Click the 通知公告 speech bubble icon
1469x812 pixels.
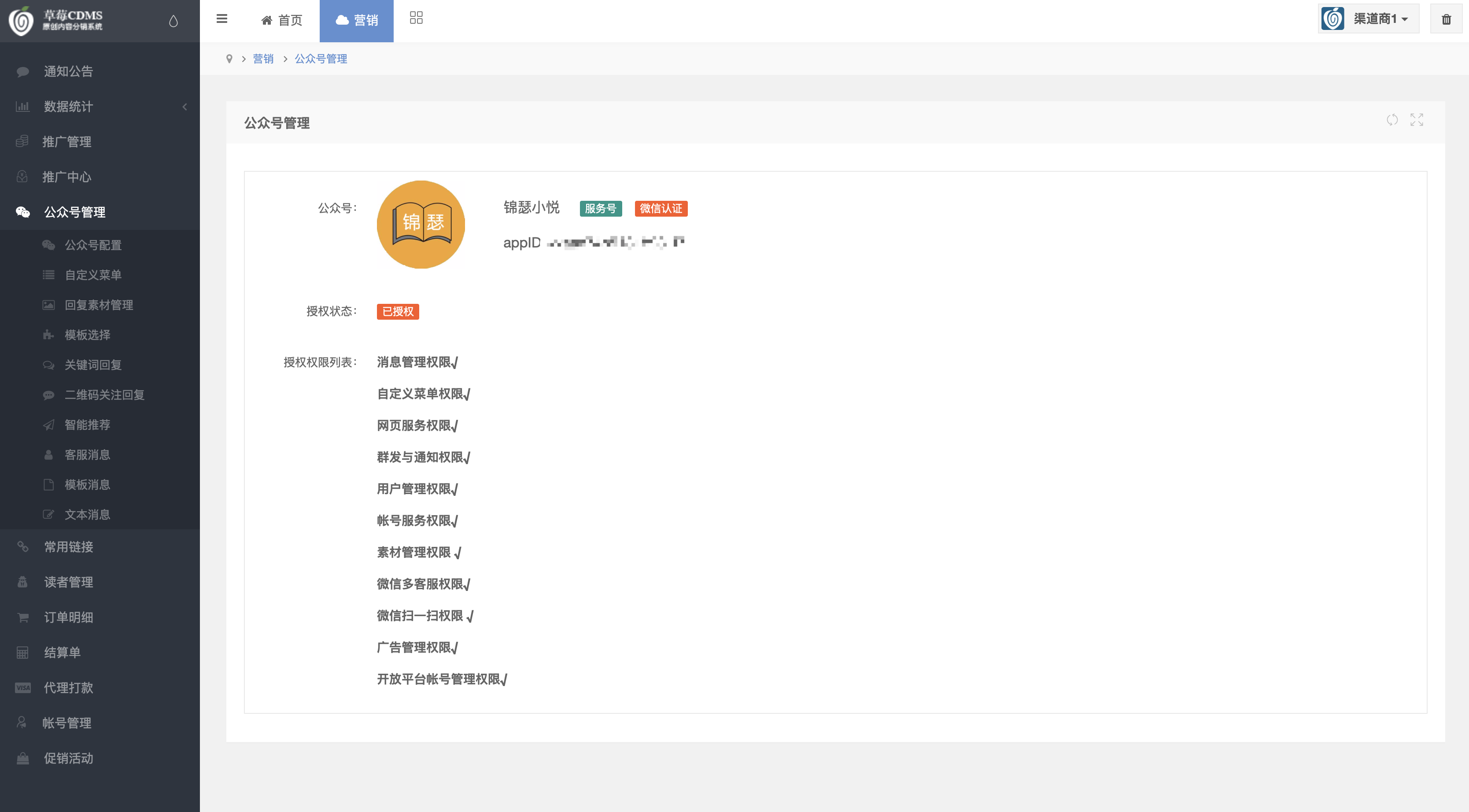tap(23, 71)
